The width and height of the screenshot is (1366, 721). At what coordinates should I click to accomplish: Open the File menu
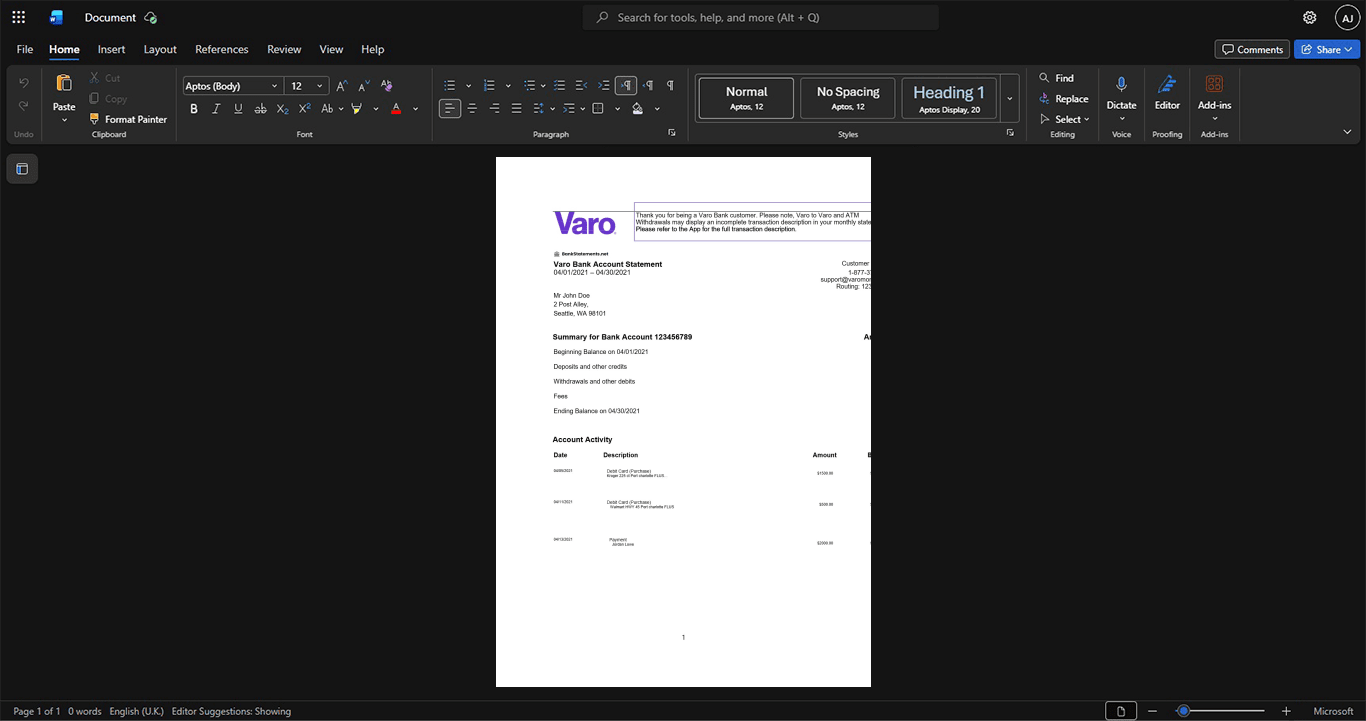[x=25, y=49]
